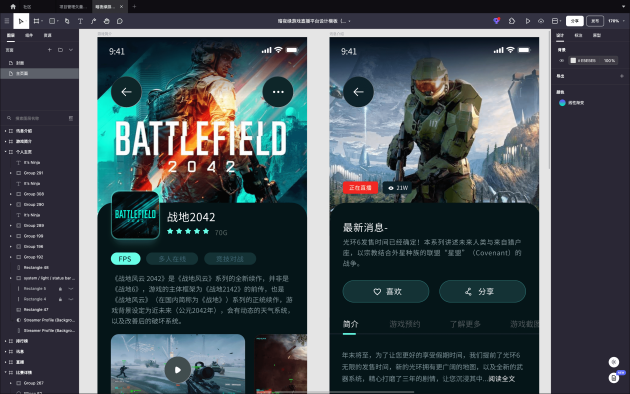The image size is (630, 394).
Task: Toggle hidden eye on Rectangle 4 layer
Action: [x=71, y=299]
